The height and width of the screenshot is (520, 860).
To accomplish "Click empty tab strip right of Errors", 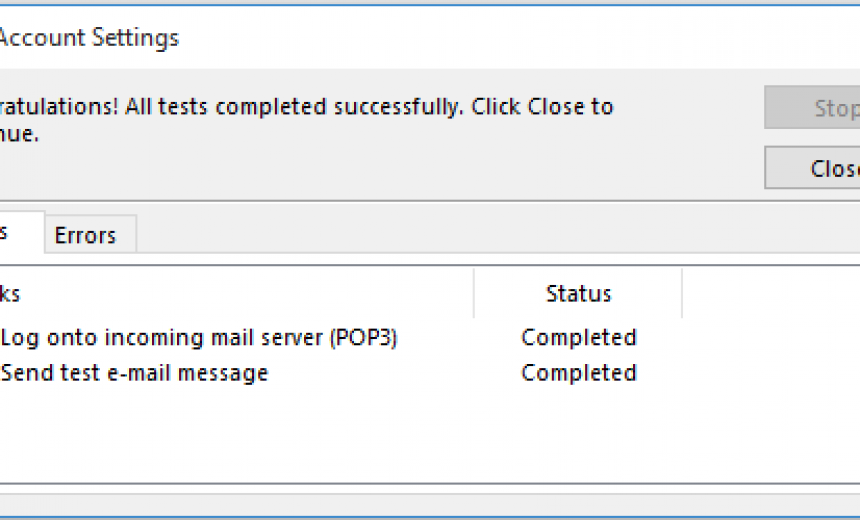I will click(x=498, y=235).
